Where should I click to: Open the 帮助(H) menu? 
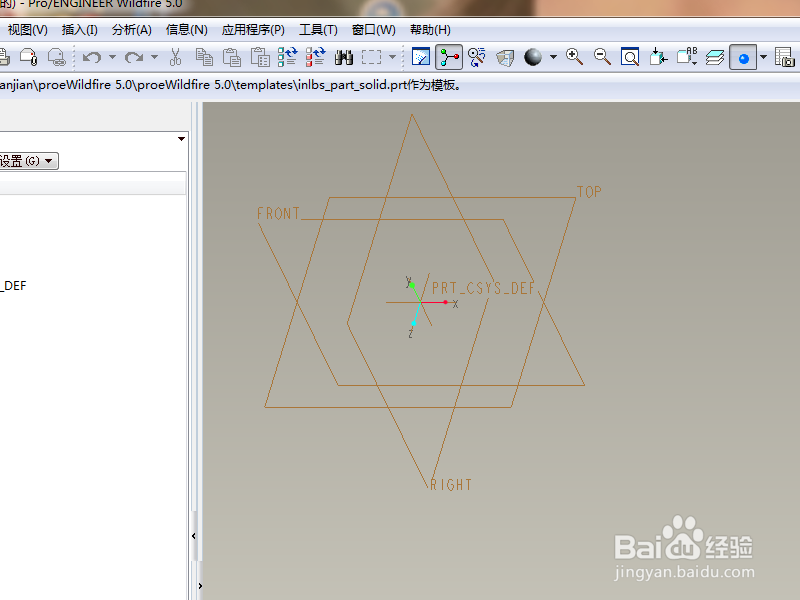tap(430, 30)
